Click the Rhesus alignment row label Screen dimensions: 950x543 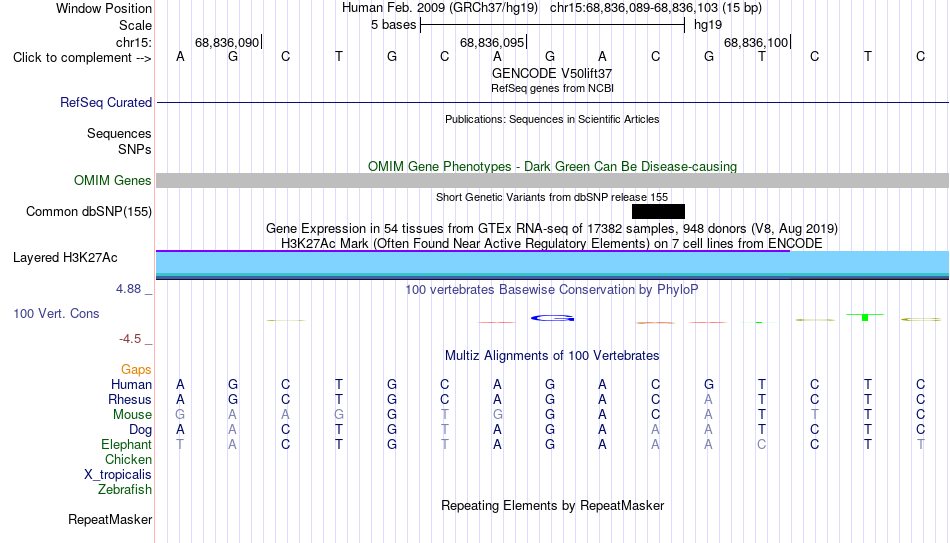(x=130, y=399)
